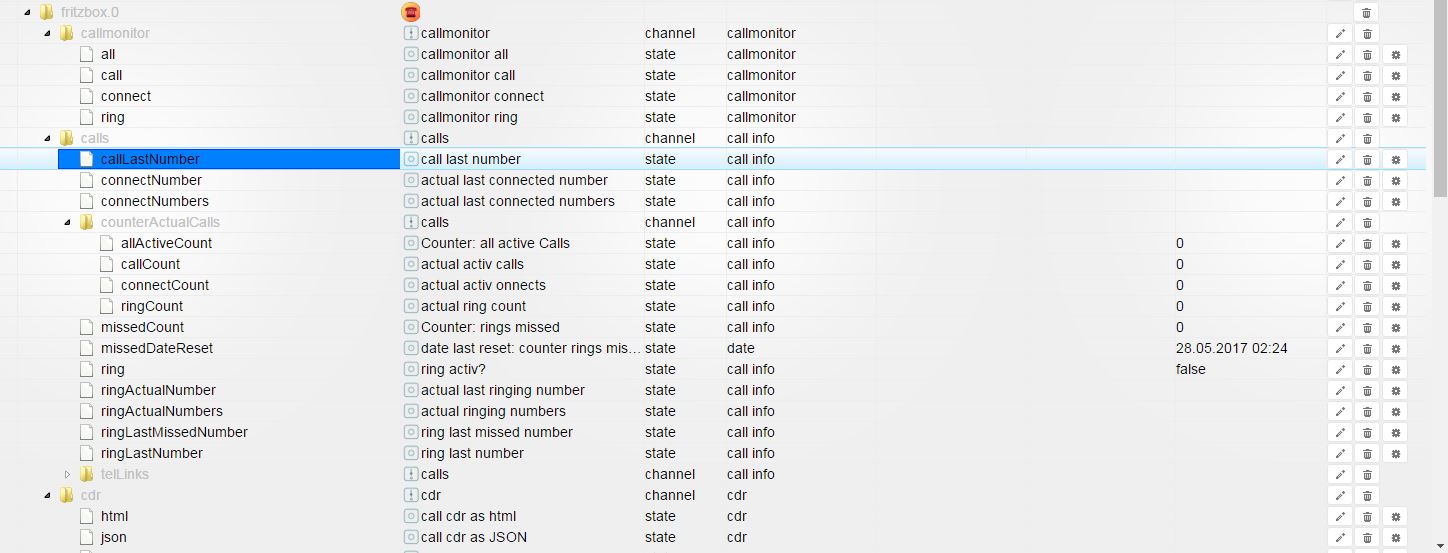
Task: Edit the connectCount state
Action: [1340, 285]
